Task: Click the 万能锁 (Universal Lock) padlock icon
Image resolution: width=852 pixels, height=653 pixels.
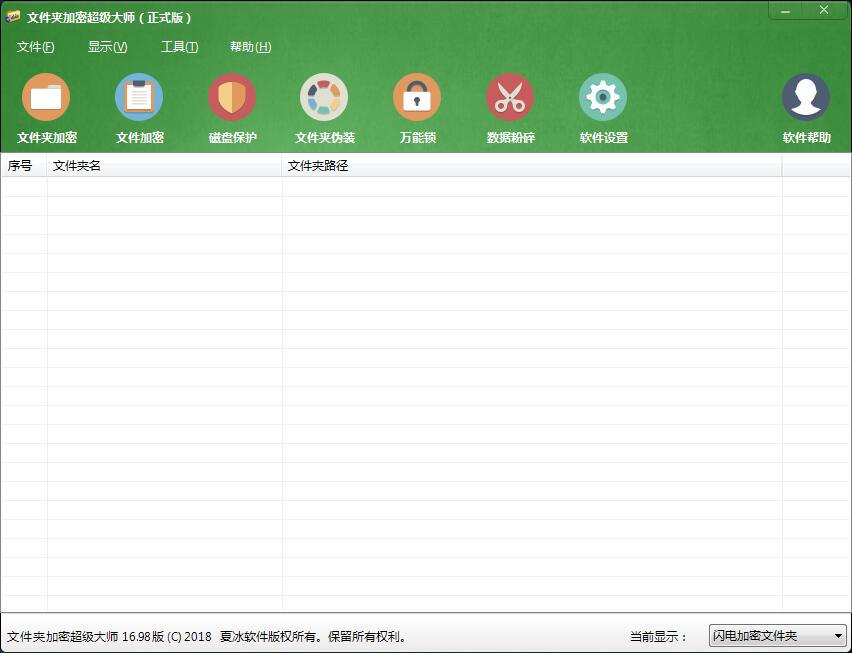Action: [x=417, y=105]
